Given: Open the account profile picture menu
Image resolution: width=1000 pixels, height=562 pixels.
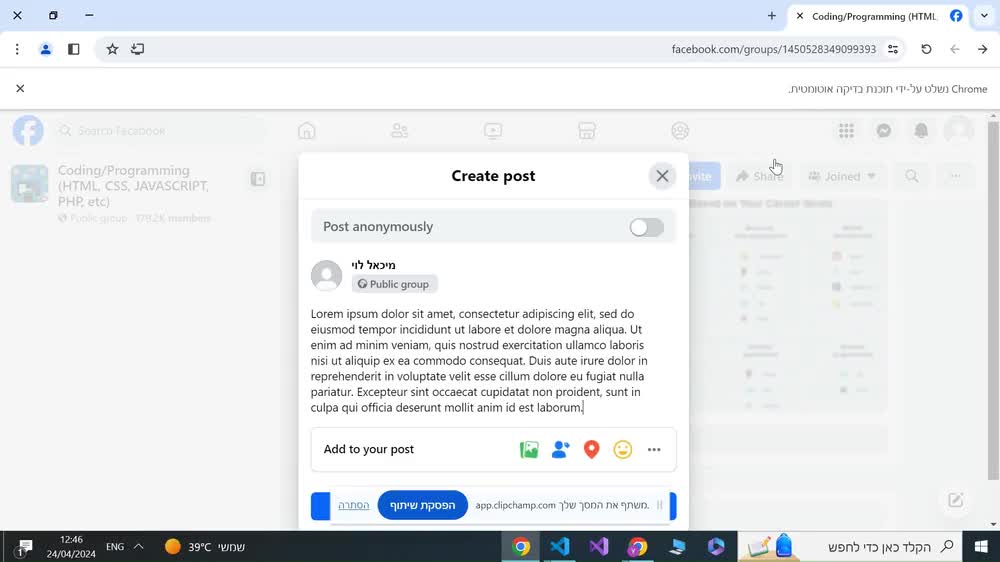Looking at the screenshot, I should pyautogui.click(x=959, y=131).
